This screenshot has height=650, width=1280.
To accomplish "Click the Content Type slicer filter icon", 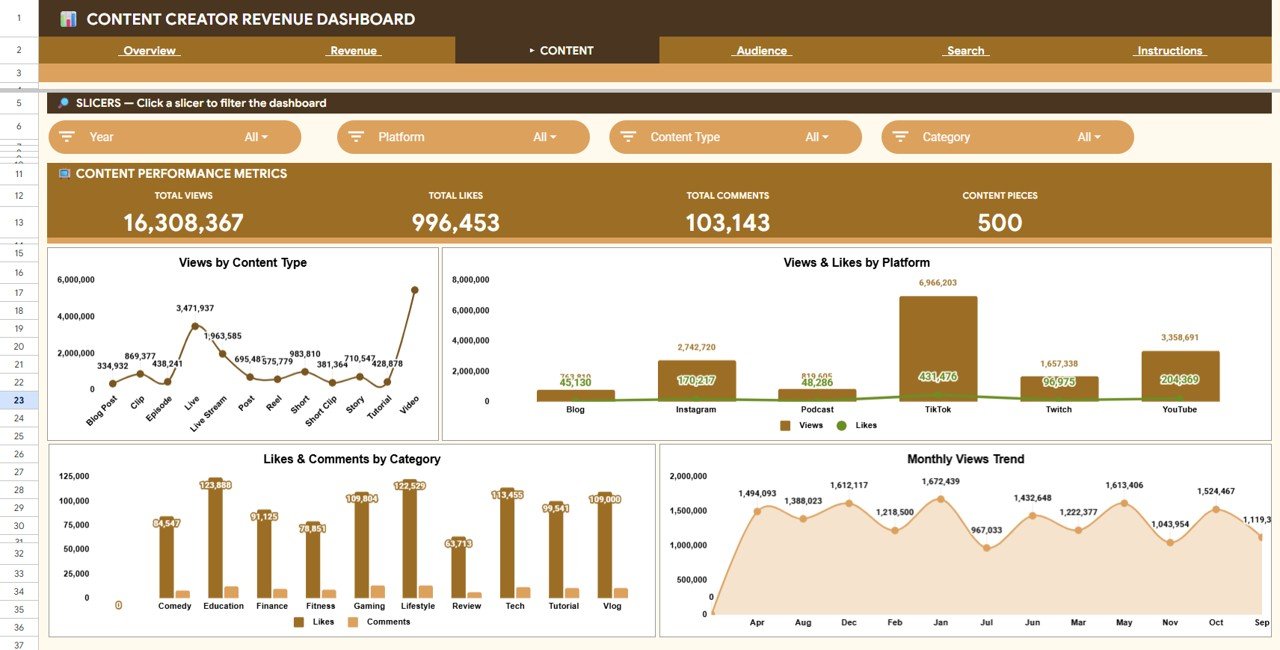I will pos(628,137).
